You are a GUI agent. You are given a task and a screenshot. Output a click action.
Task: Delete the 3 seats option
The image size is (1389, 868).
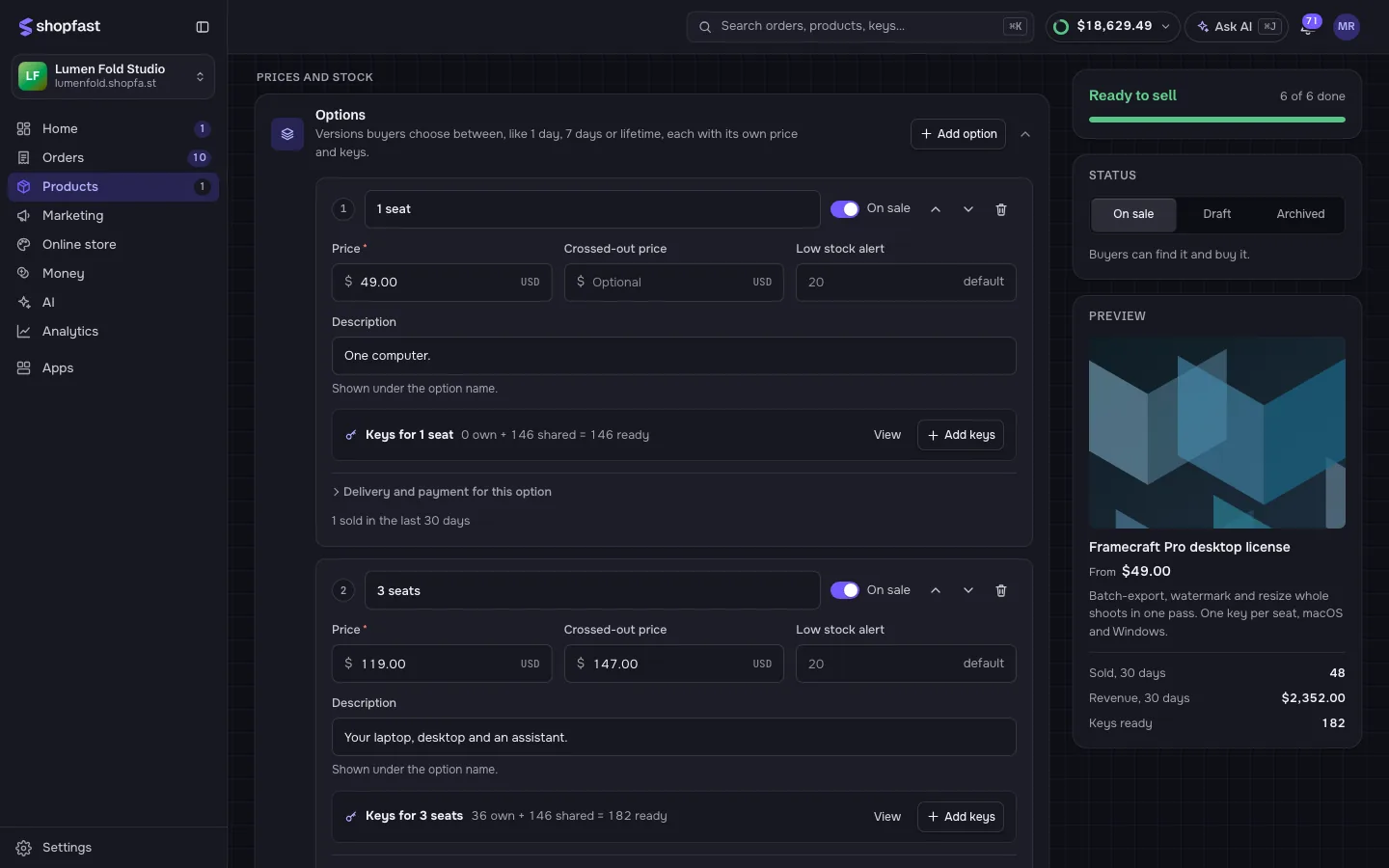click(1001, 590)
